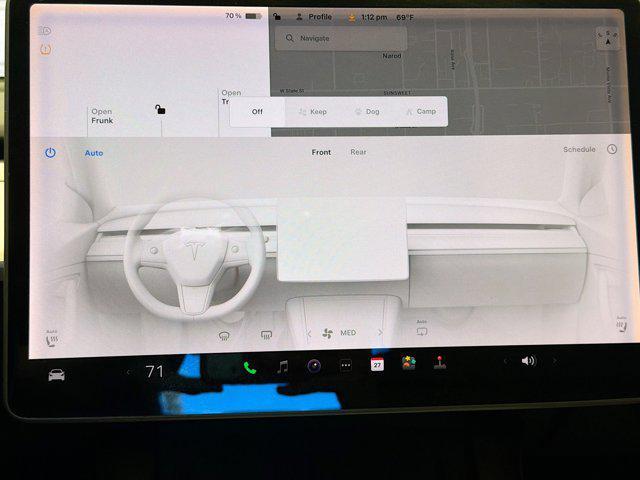The image size is (640, 480).
Task: Open the Calendar app
Action: [377, 364]
